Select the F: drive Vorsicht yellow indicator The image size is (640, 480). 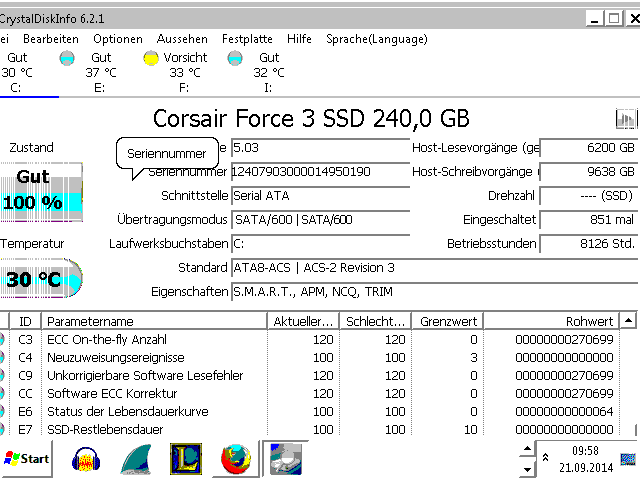[151, 58]
